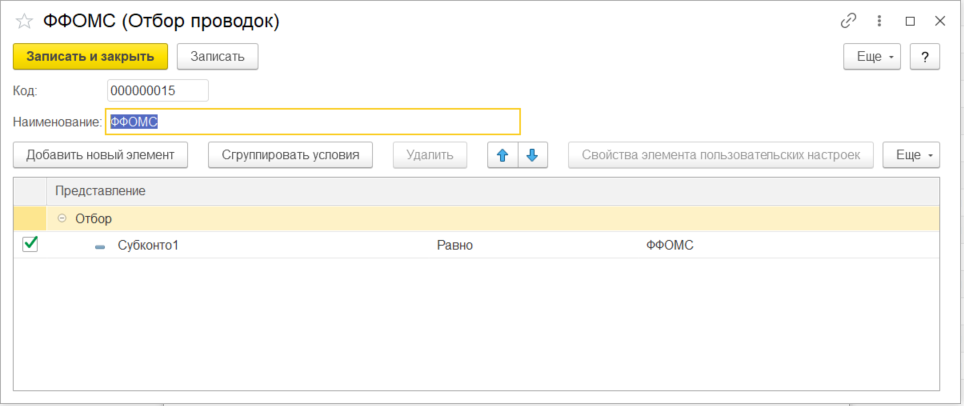Select the Равно comparison cell
The image size is (964, 406).
point(454,245)
